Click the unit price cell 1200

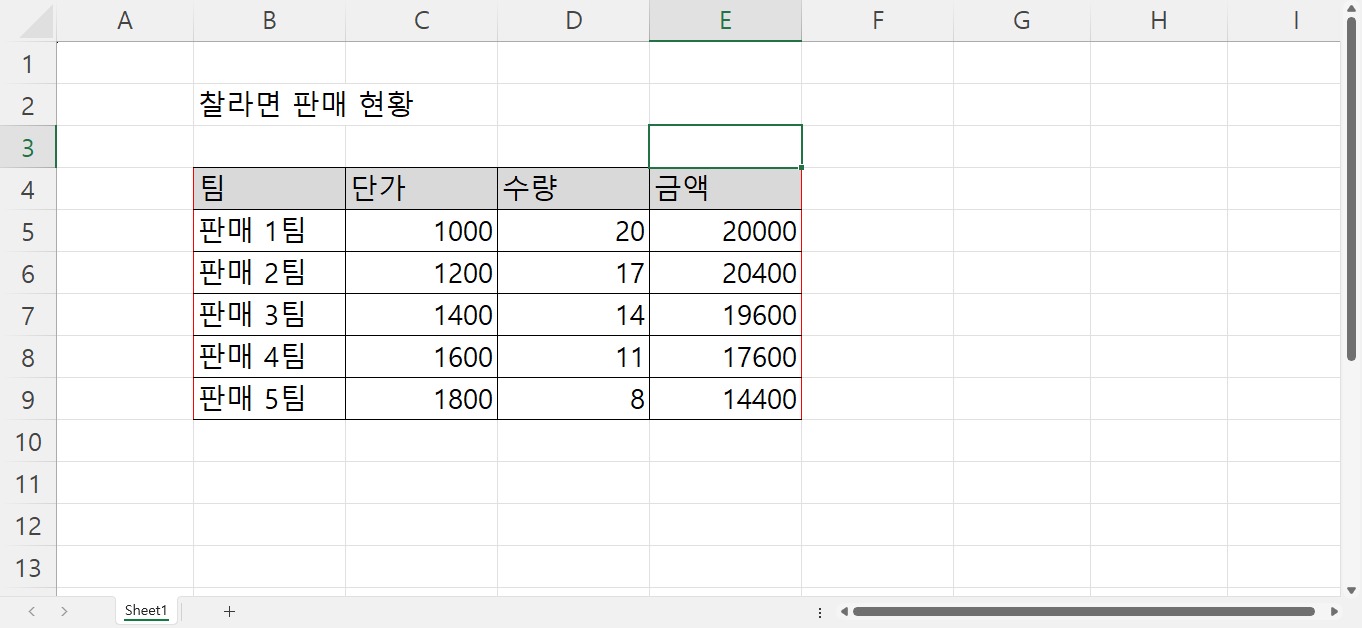pos(421,273)
